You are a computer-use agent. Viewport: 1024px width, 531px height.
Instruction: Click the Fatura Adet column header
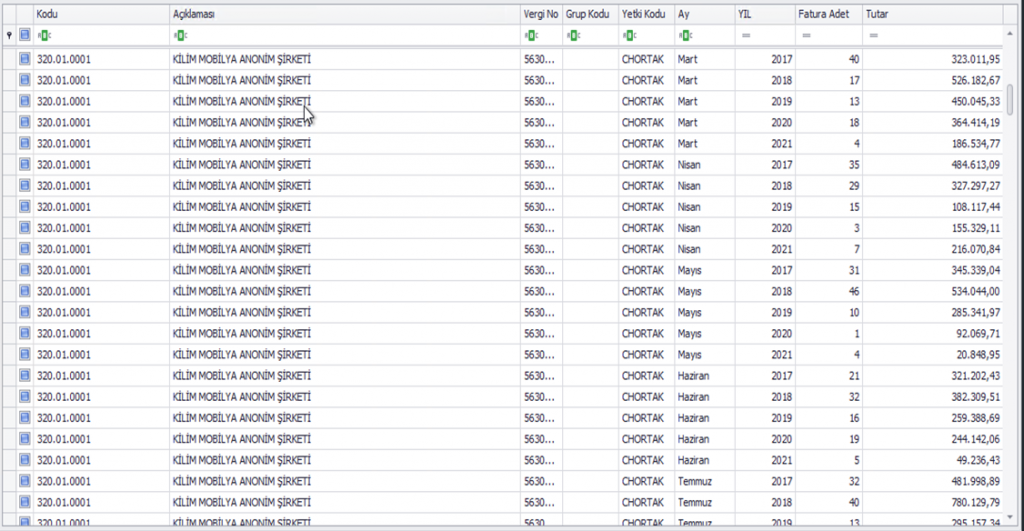point(828,15)
